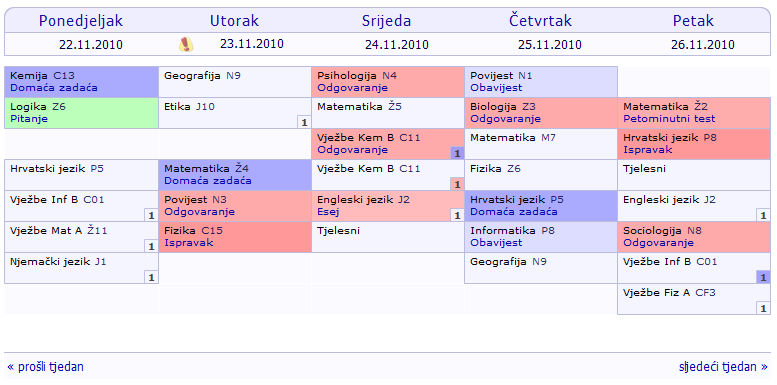
Task: Open Pitanje under Logika Z6
Action: pos(29,119)
